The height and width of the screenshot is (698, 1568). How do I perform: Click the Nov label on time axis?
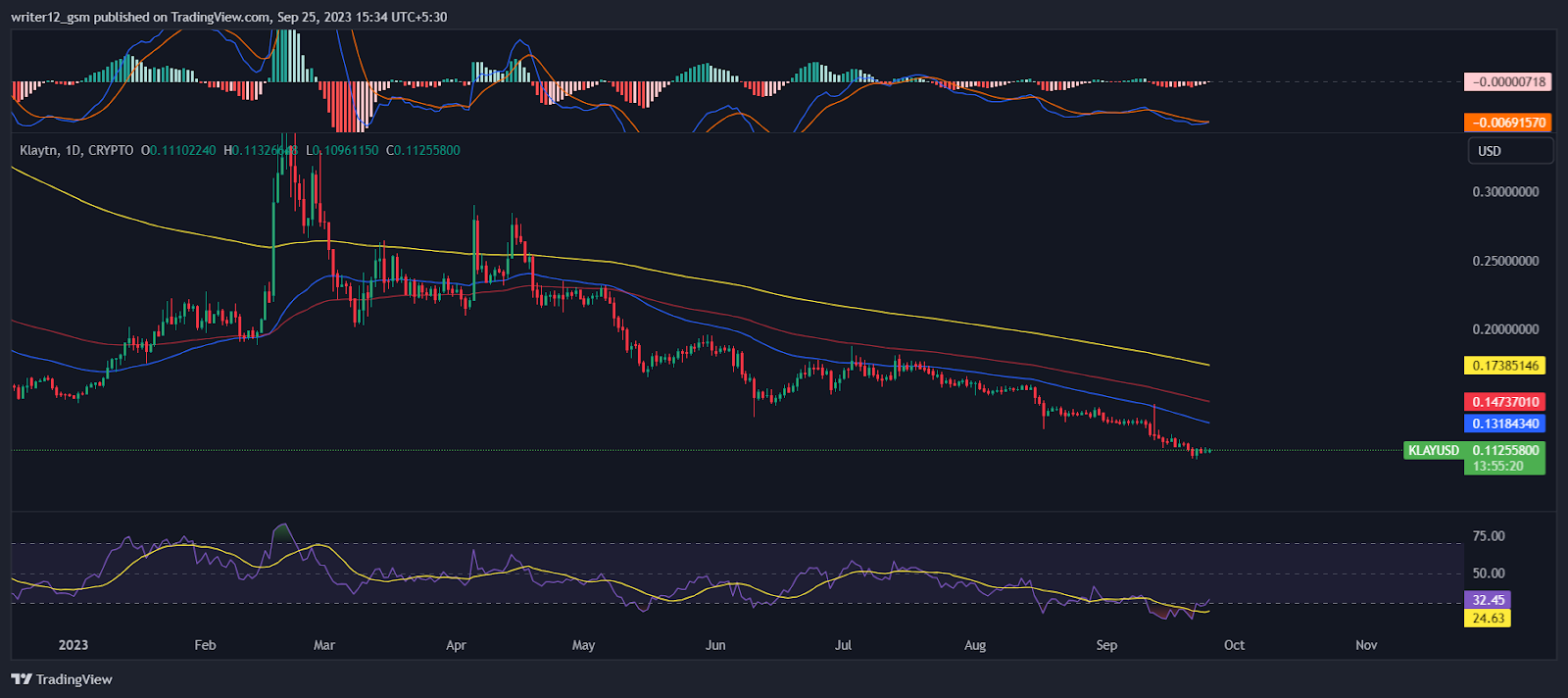tap(1366, 645)
